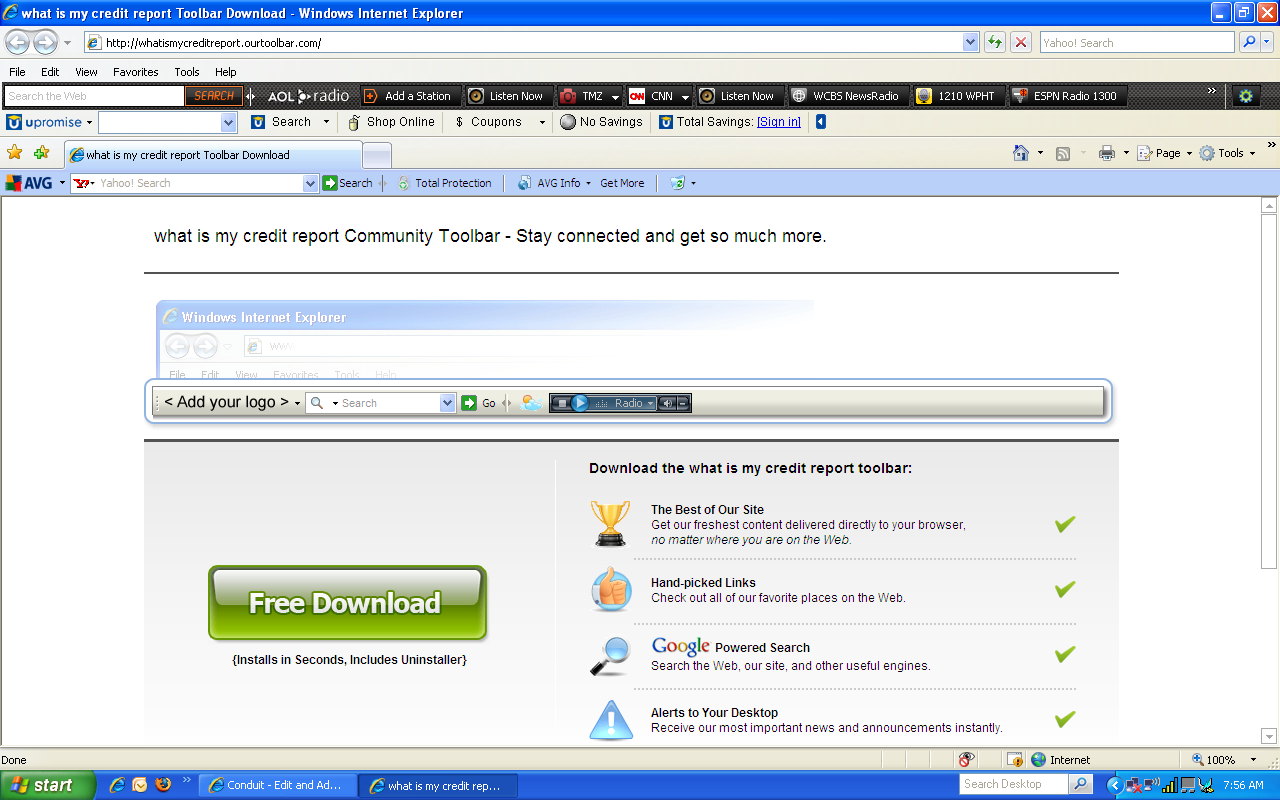Viewport: 1280px width, 800px height.
Task: Show hidden system tray icons arrow
Action: (1114, 785)
